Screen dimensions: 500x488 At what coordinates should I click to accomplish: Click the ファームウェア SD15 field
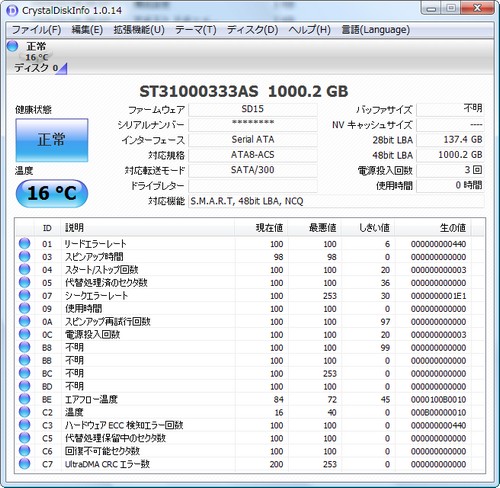coord(253,109)
